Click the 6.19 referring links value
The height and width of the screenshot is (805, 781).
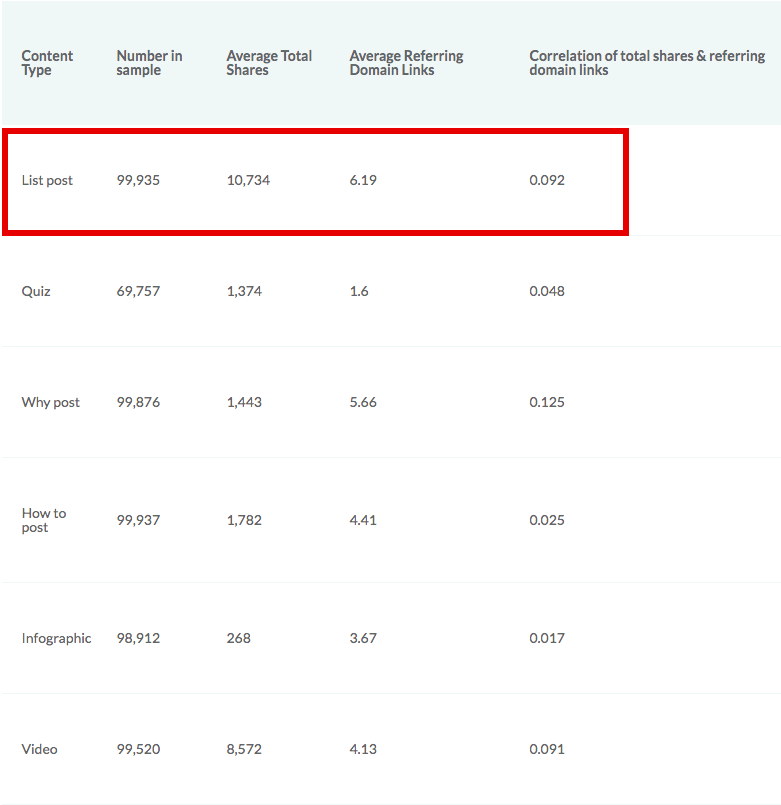pyautogui.click(x=363, y=180)
